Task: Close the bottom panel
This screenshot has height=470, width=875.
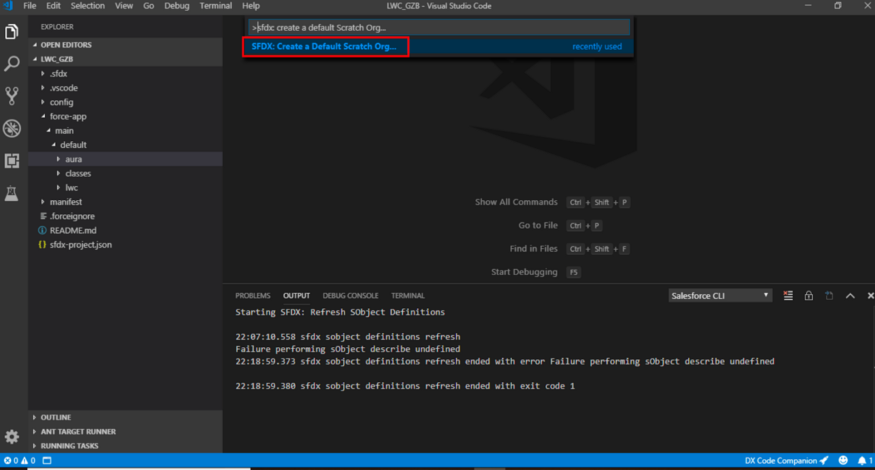Action: coord(870,296)
